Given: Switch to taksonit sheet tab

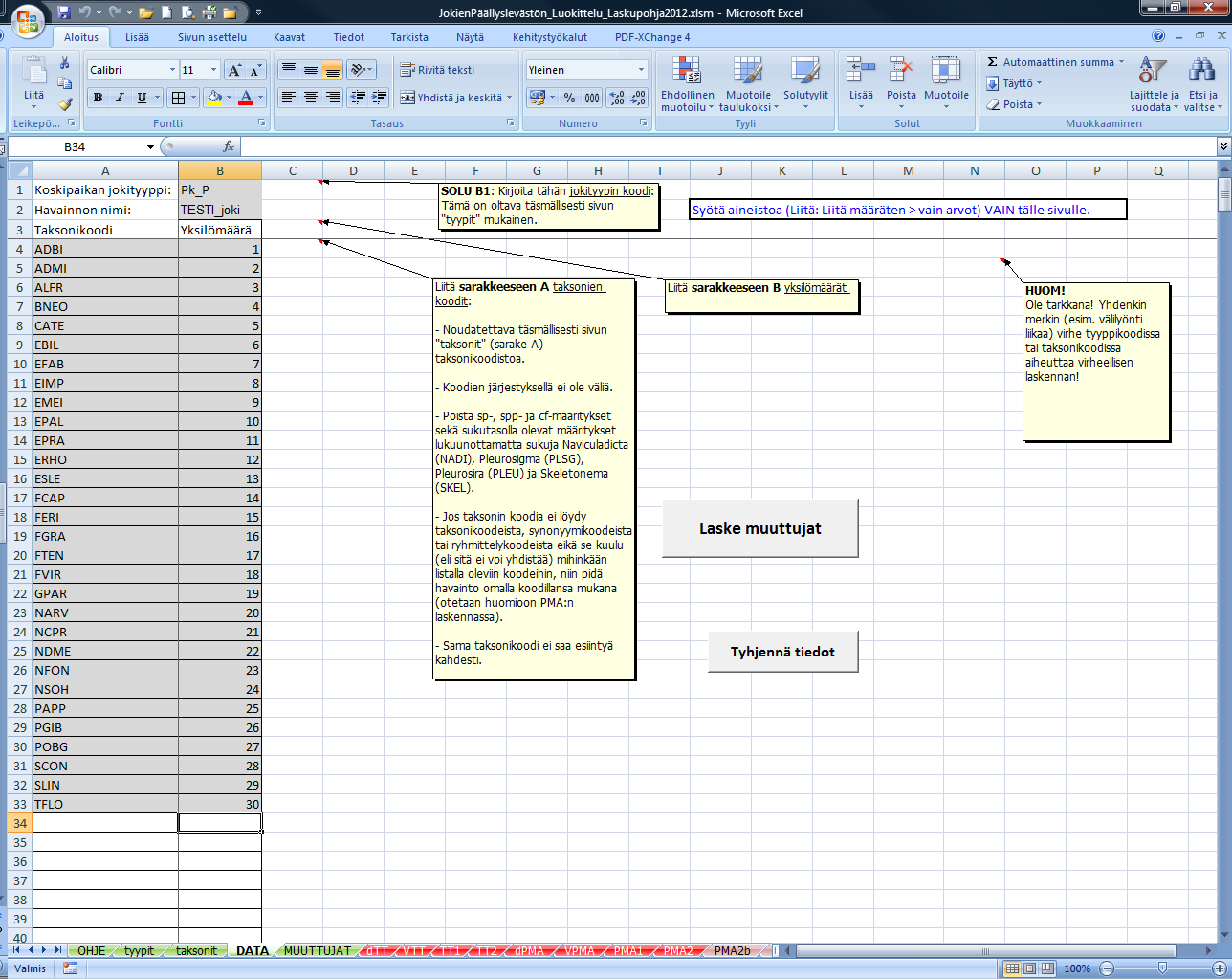Looking at the screenshot, I should (x=196, y=950).
